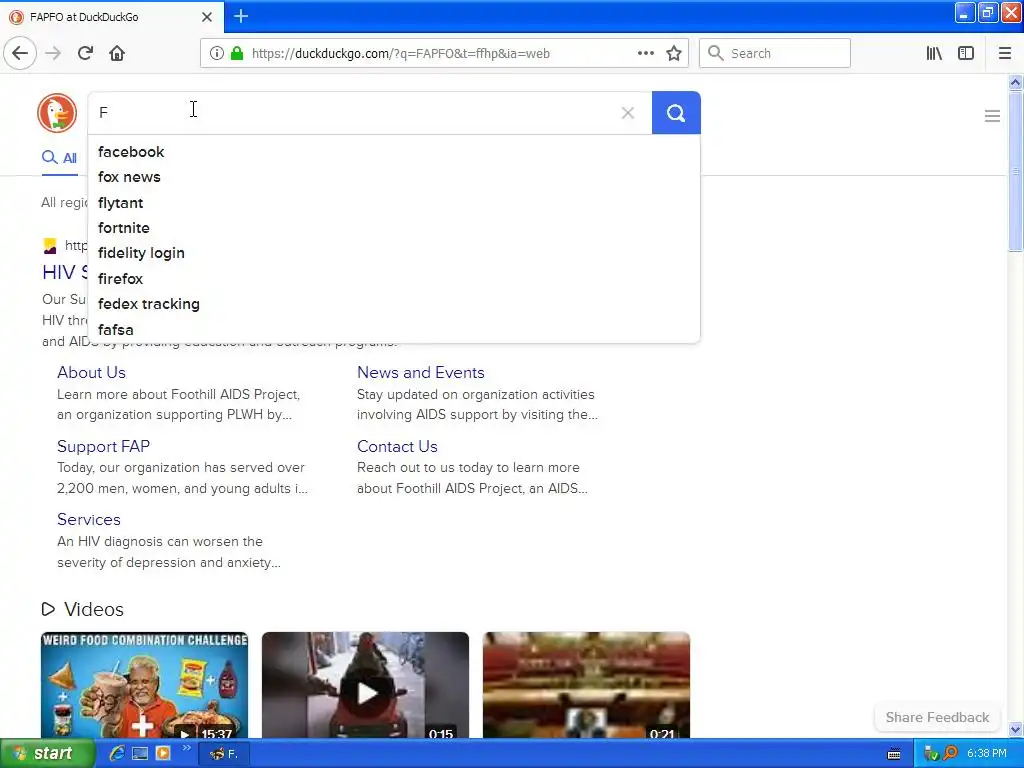Select the FAPFO at DuckDuckGo tab
Image resolution: width=1024 pixels, height=768 pixels.
coord(111,17)
